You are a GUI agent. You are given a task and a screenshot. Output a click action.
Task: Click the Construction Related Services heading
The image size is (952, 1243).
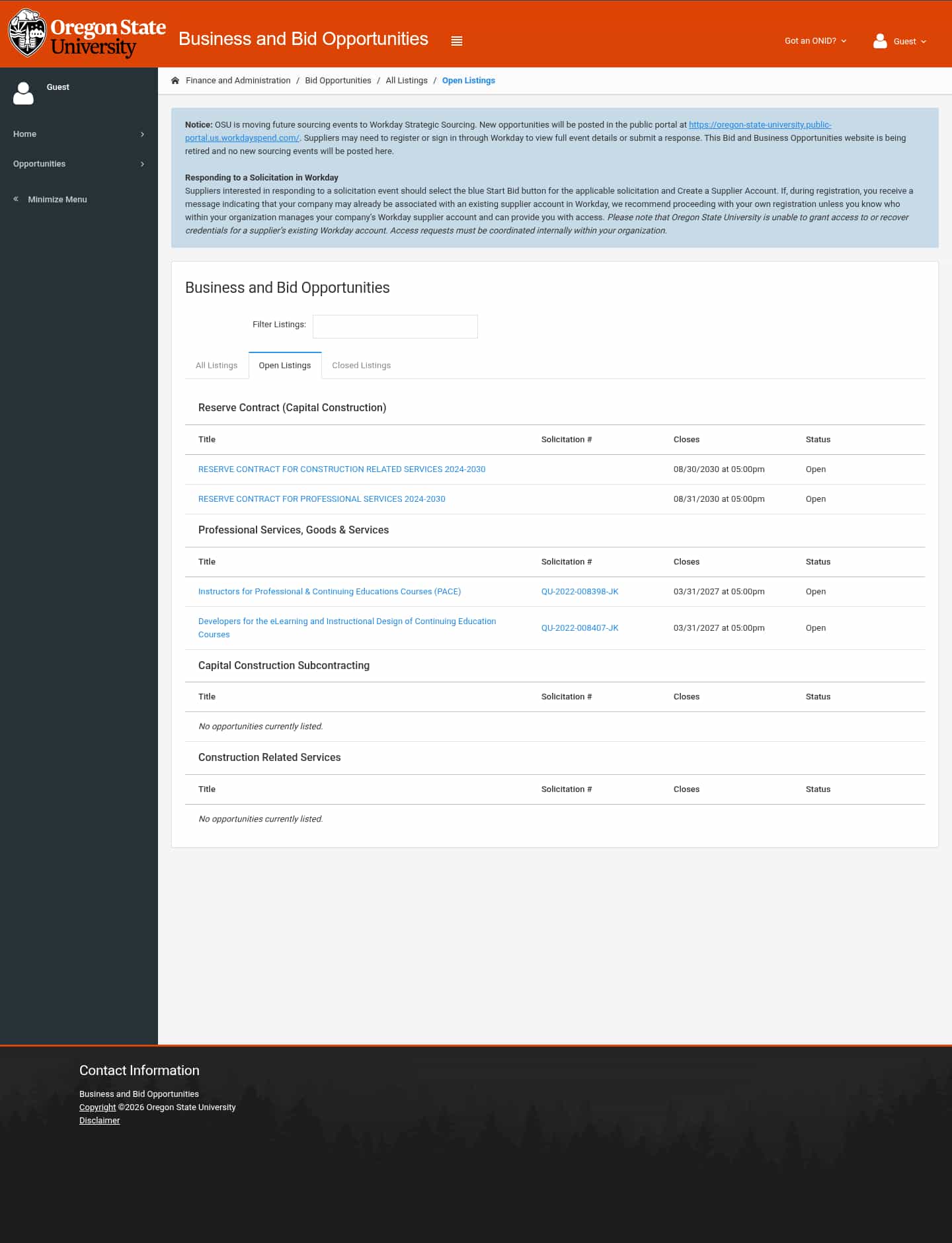[270, 758]
